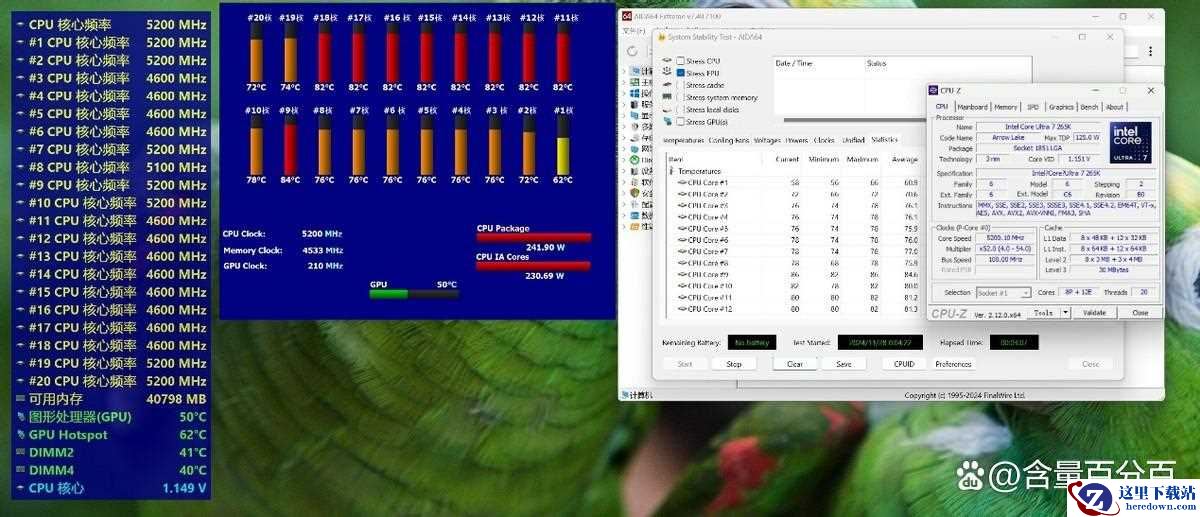1200x517 pixels.
Task: Click the Validate button in CPU-Z
Action: click(x=1094, y=312)
